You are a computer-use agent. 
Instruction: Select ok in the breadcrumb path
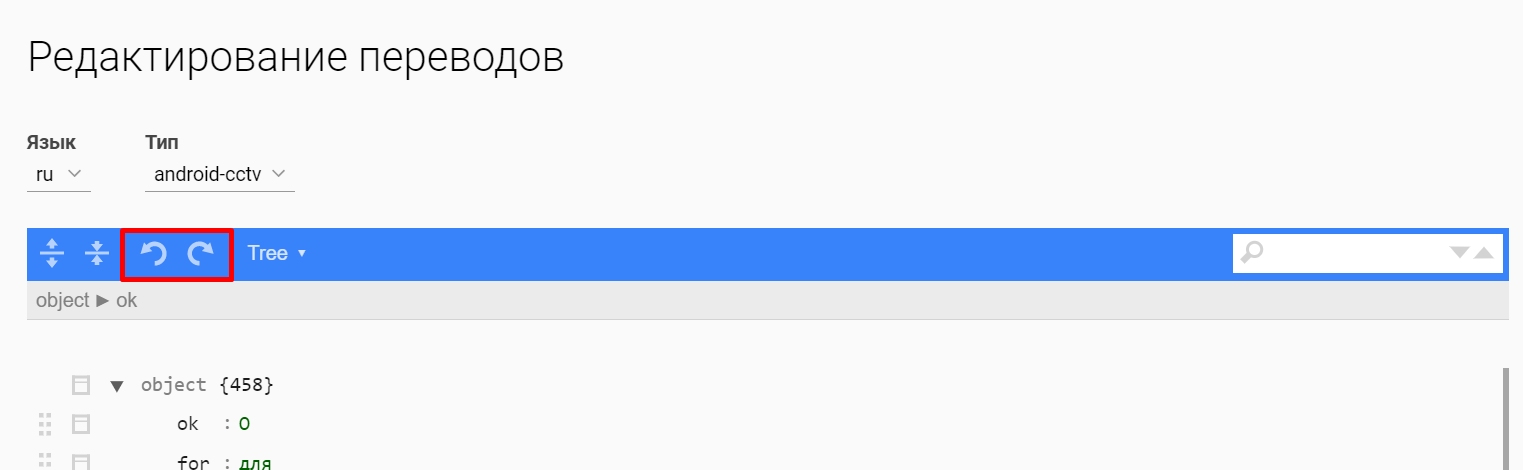pyautogui.click(x=127, y=300)
